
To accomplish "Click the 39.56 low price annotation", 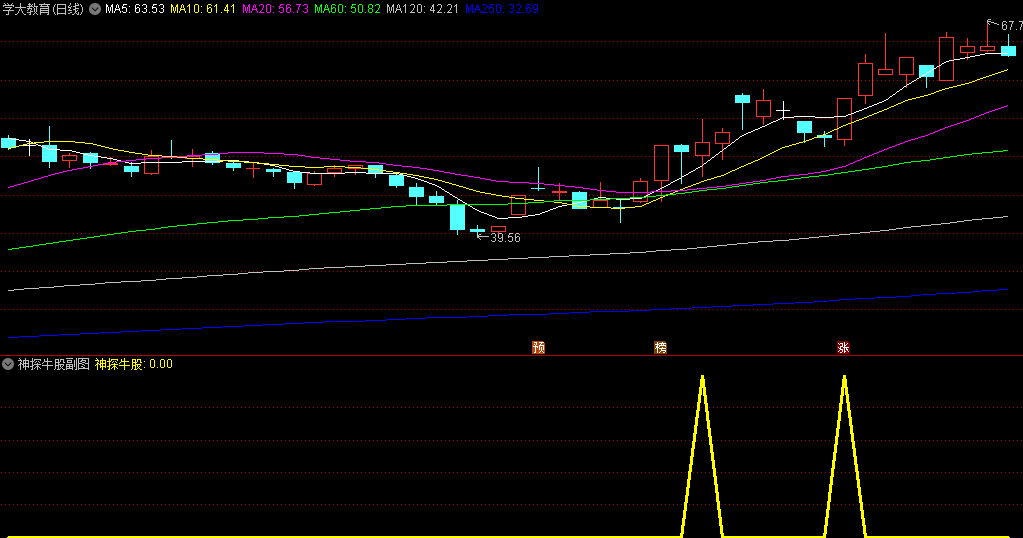I will tap(505, 238).
